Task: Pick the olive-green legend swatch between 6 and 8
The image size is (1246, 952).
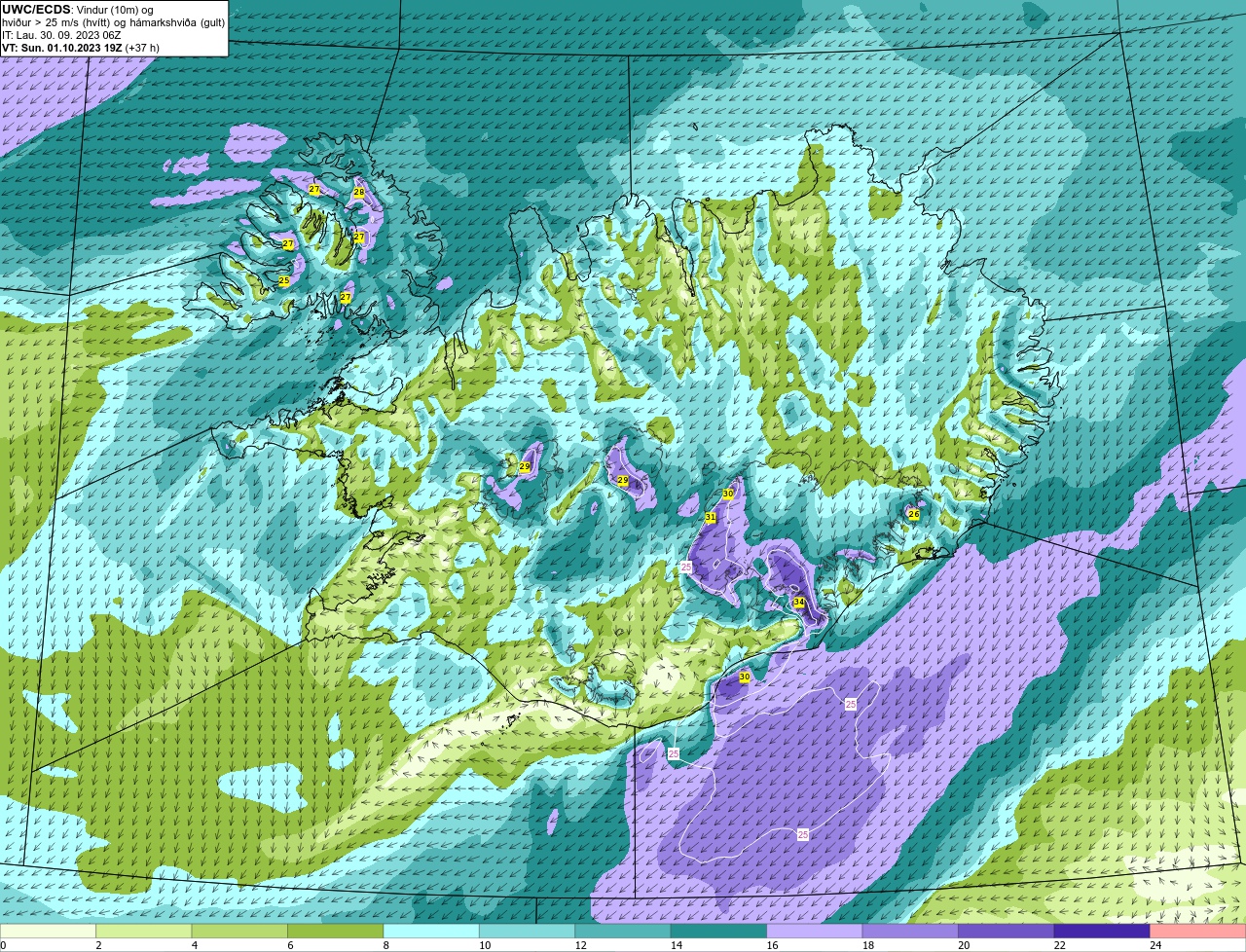Action: click(x=336, y=931)
